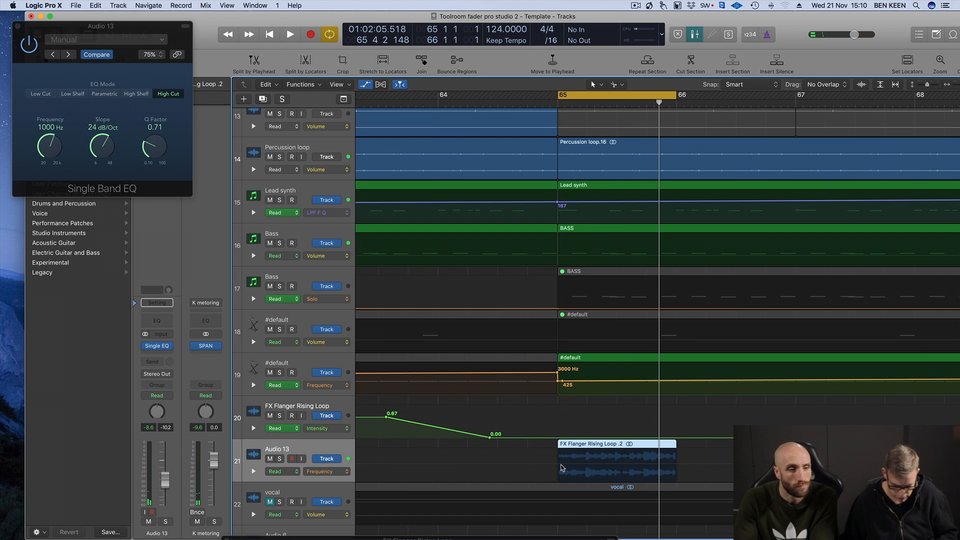
Task: Select Low Cut EQ mode
Action: click(40, 94)
